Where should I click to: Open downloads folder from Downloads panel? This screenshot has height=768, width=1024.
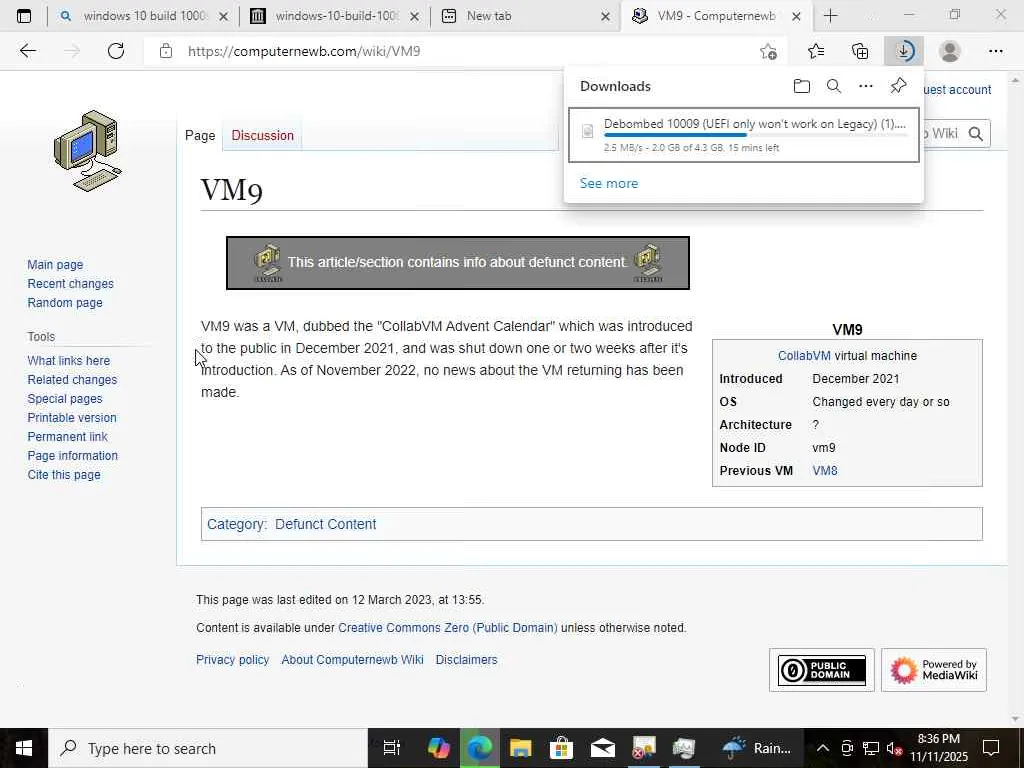pyautogui.click(x=802, y=86)
